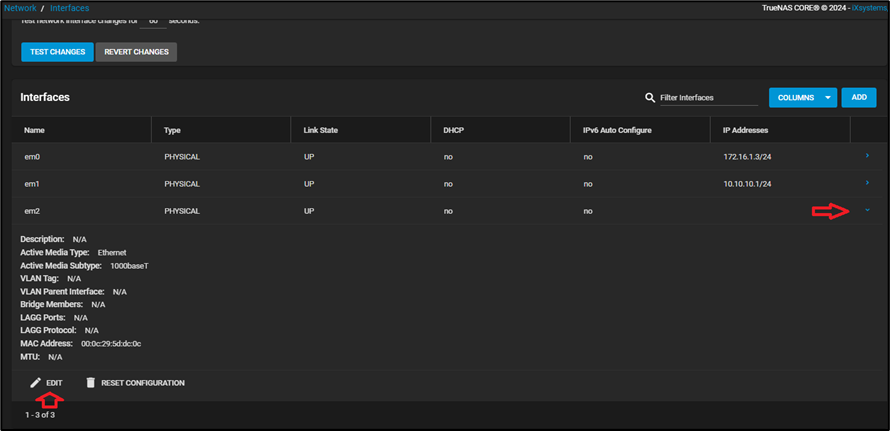The height and width of the screenshot is (431, 890).
Task: Click the Add interface button
Action: 859,98
